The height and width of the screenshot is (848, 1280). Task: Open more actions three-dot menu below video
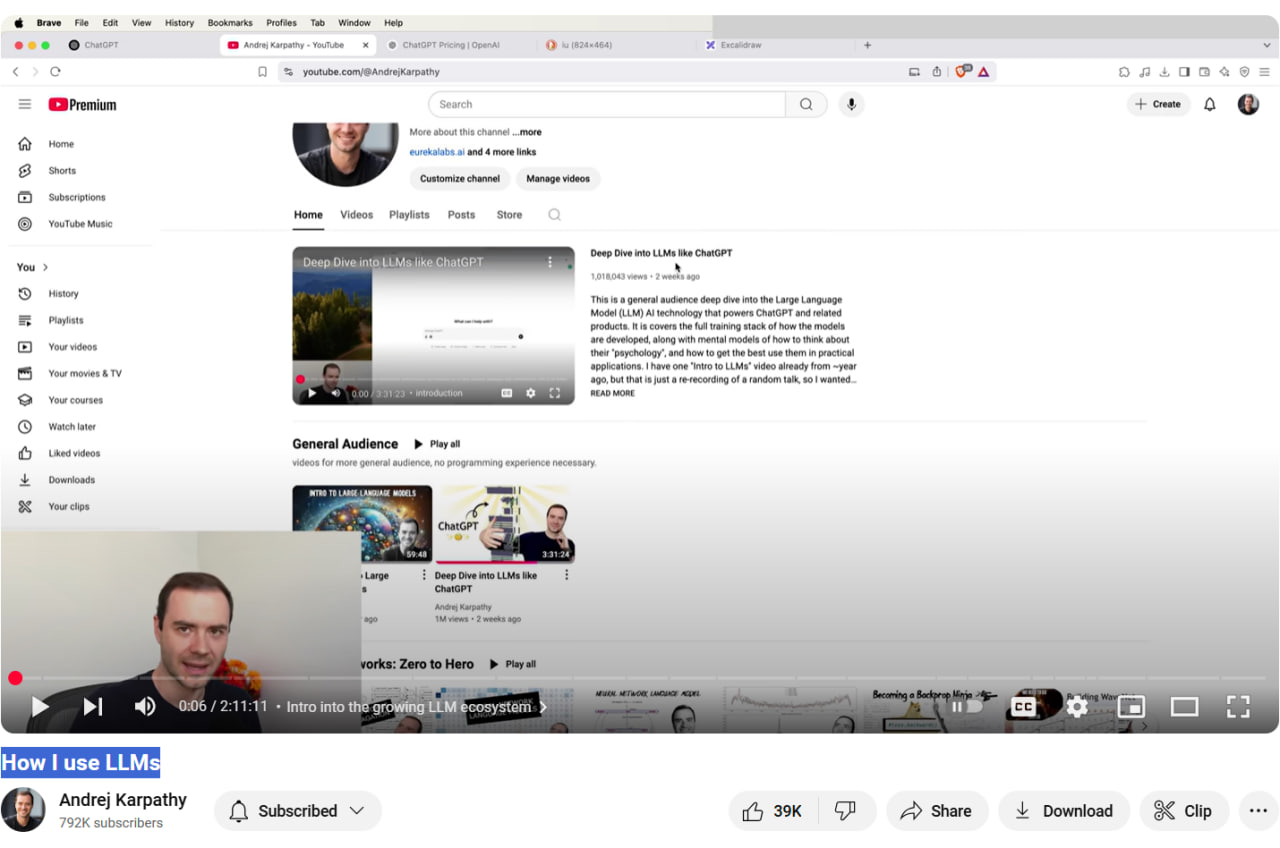tap(1259, 811)
